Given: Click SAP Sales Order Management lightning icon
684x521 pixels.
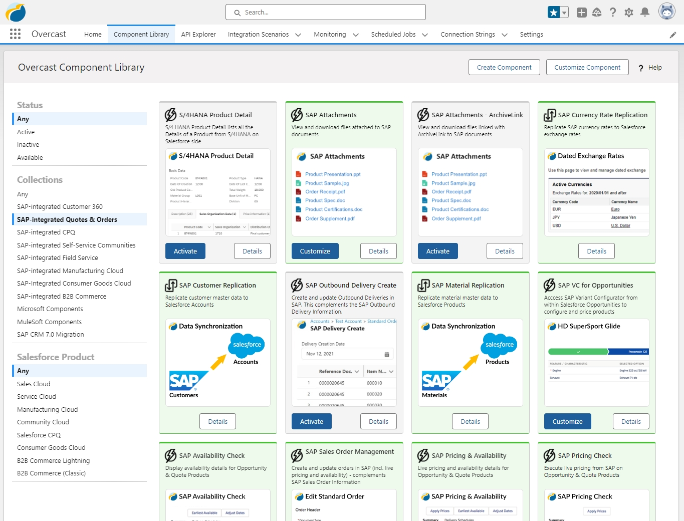Looking at the screenshot, I should click(x=297, y=455).
